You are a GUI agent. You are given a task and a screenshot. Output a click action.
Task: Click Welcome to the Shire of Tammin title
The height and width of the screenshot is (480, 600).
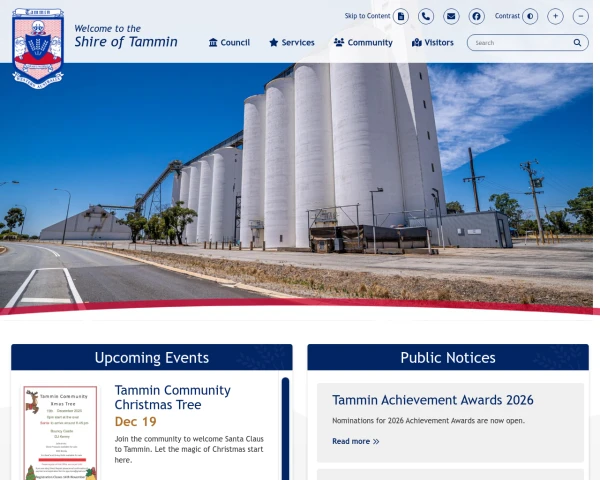(126, 36)
